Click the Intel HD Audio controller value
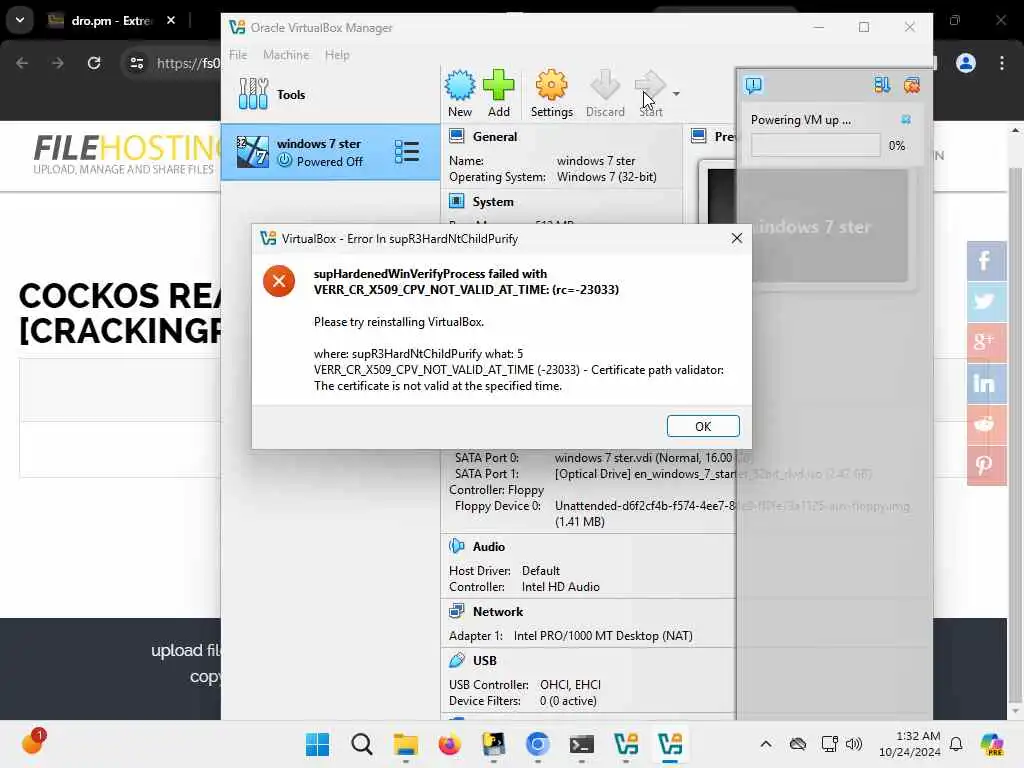 [560, 587]
